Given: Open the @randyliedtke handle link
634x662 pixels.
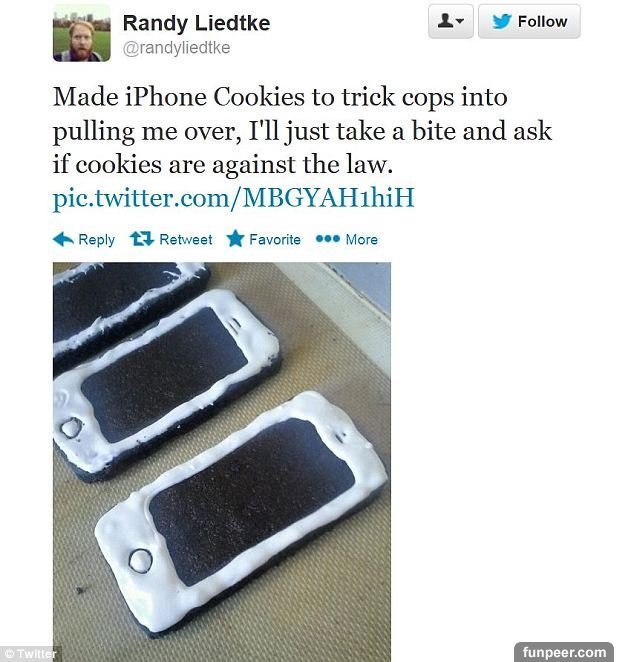Looking at the screenshot, I should 176,48.
